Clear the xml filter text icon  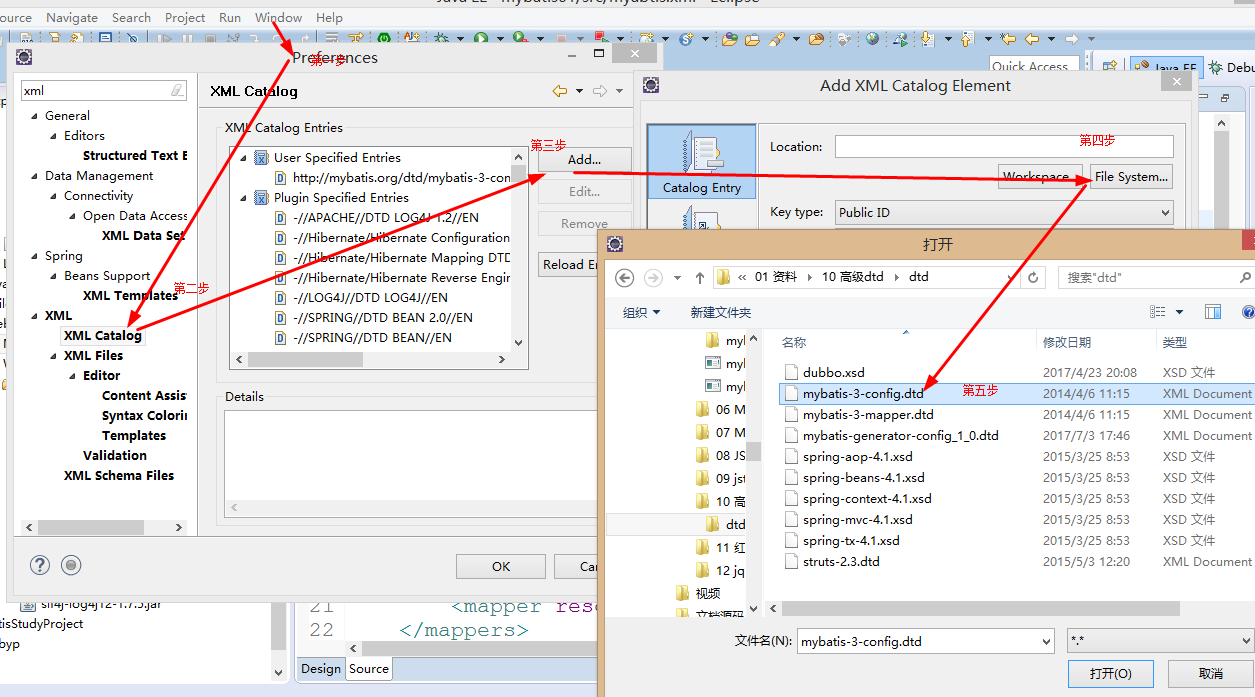[177, 90]
